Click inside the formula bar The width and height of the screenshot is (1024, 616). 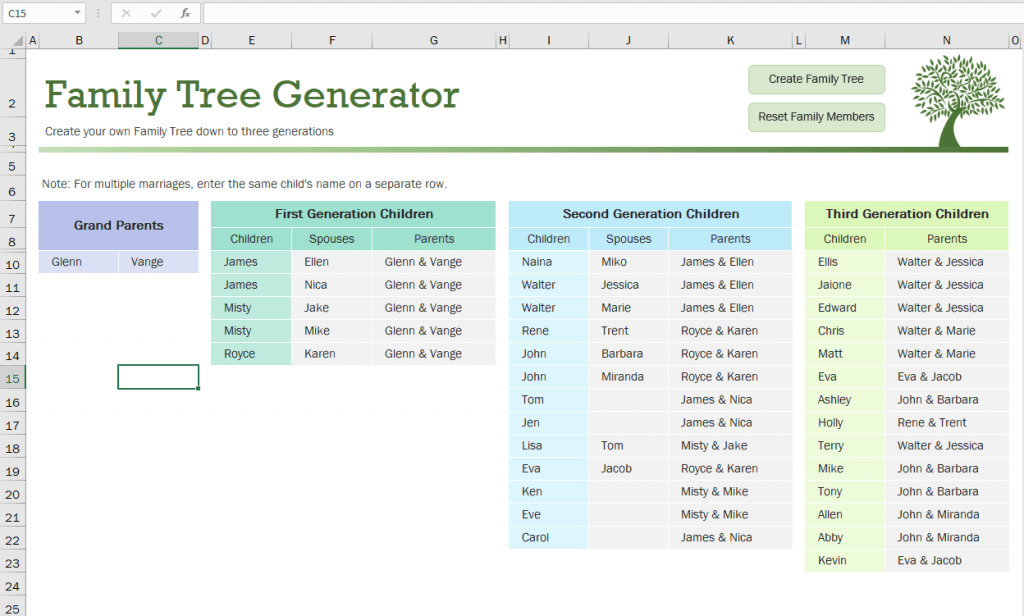pyautogui.click(x=400, y=13)
